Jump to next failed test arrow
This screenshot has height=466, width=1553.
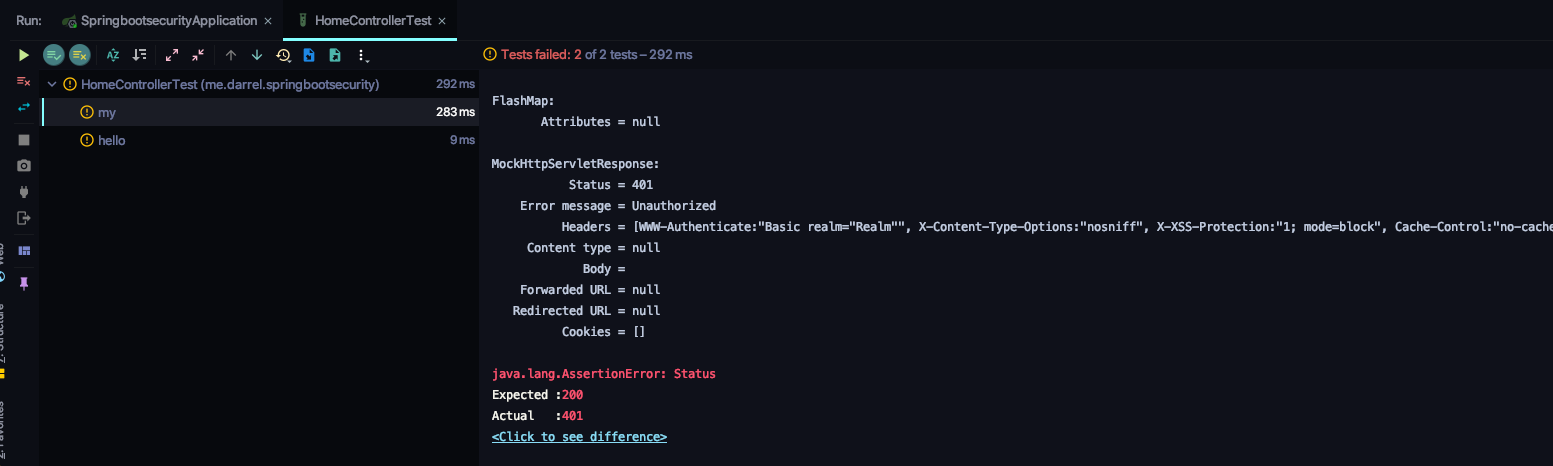pyautogui.click(x=257, y=55)
